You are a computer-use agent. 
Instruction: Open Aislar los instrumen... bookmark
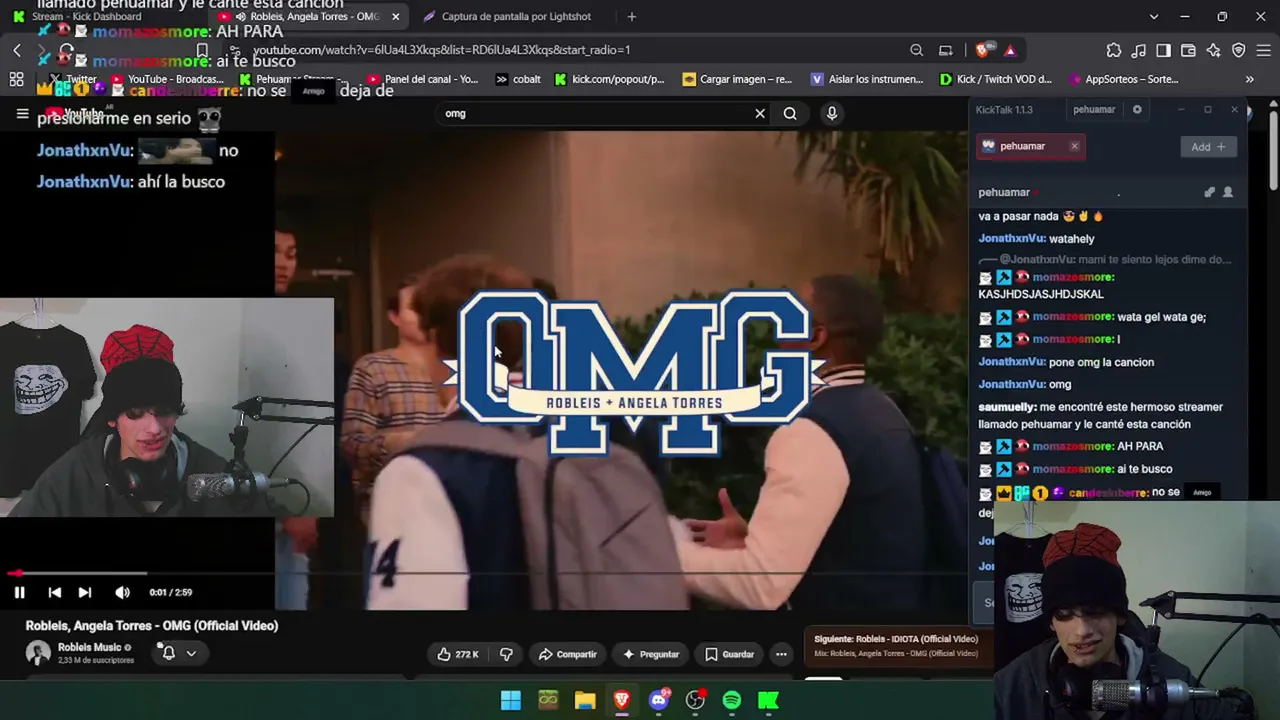[x=867, y=79]
